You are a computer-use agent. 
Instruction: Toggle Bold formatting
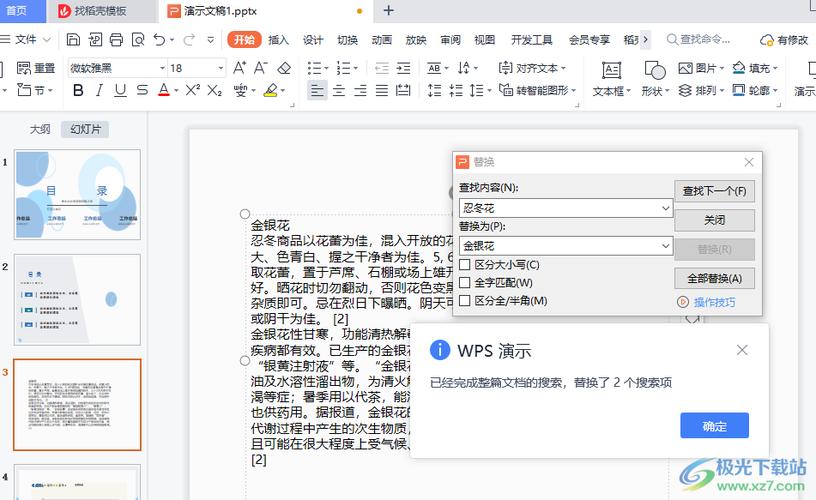pyautogui.click(x=78, y=91)
